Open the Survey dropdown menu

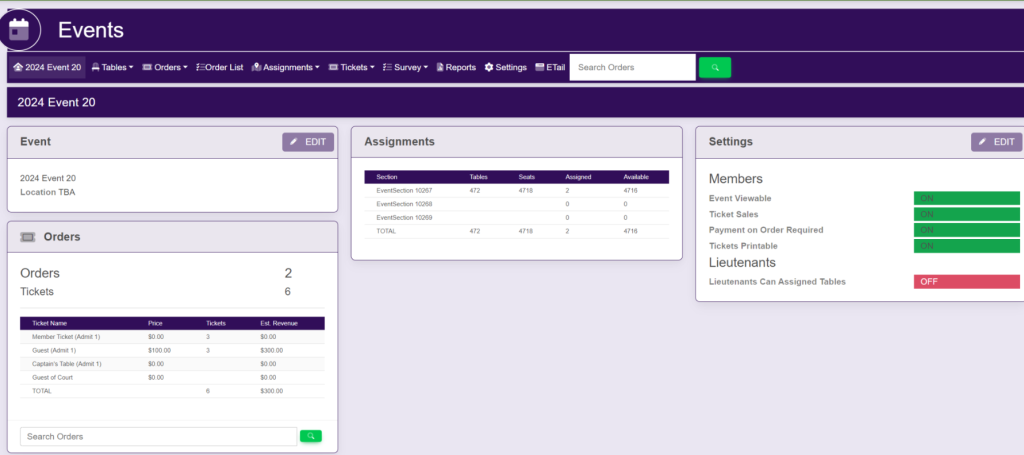[404, 68]
